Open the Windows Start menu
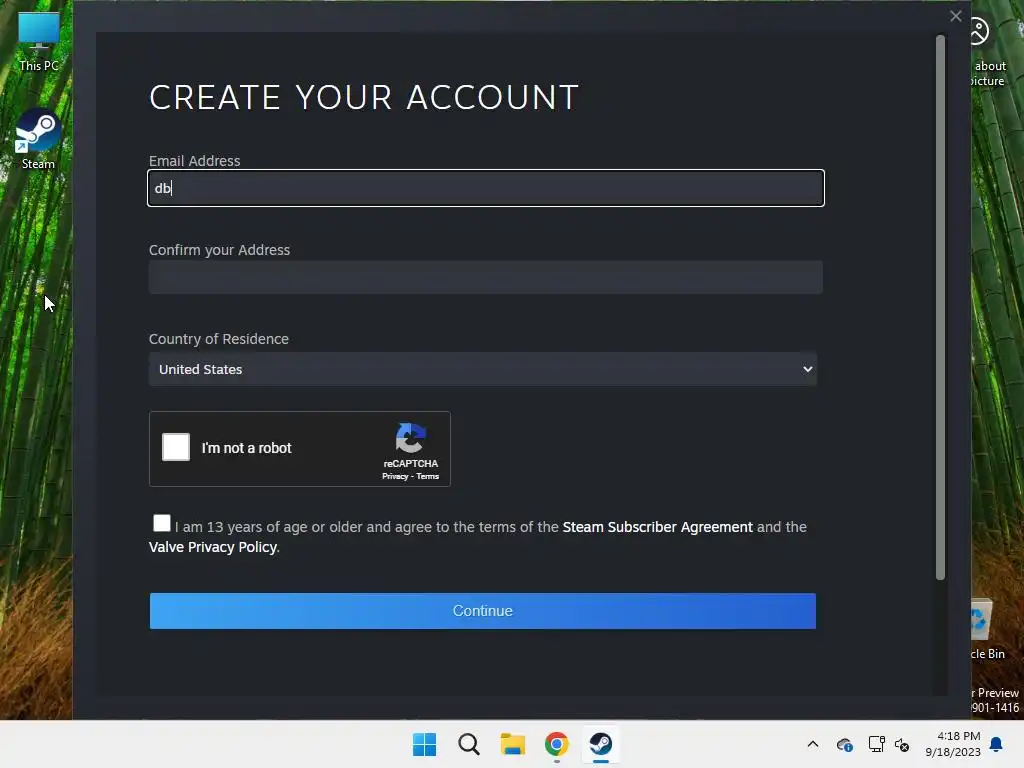Image resolution: width=1024 pixels, height=768 pixels. tap(424, 744)
